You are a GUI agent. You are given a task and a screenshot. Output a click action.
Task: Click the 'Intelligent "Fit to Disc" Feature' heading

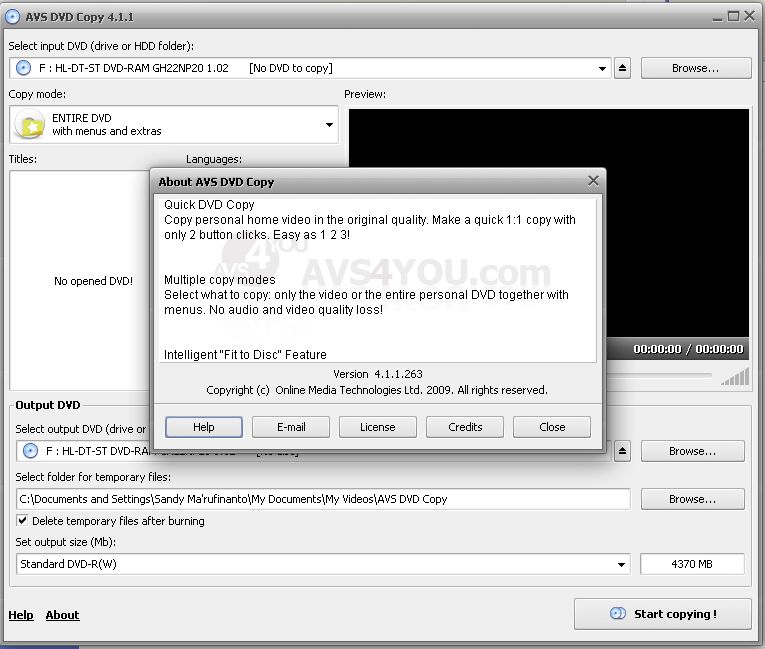coord(245,354)
